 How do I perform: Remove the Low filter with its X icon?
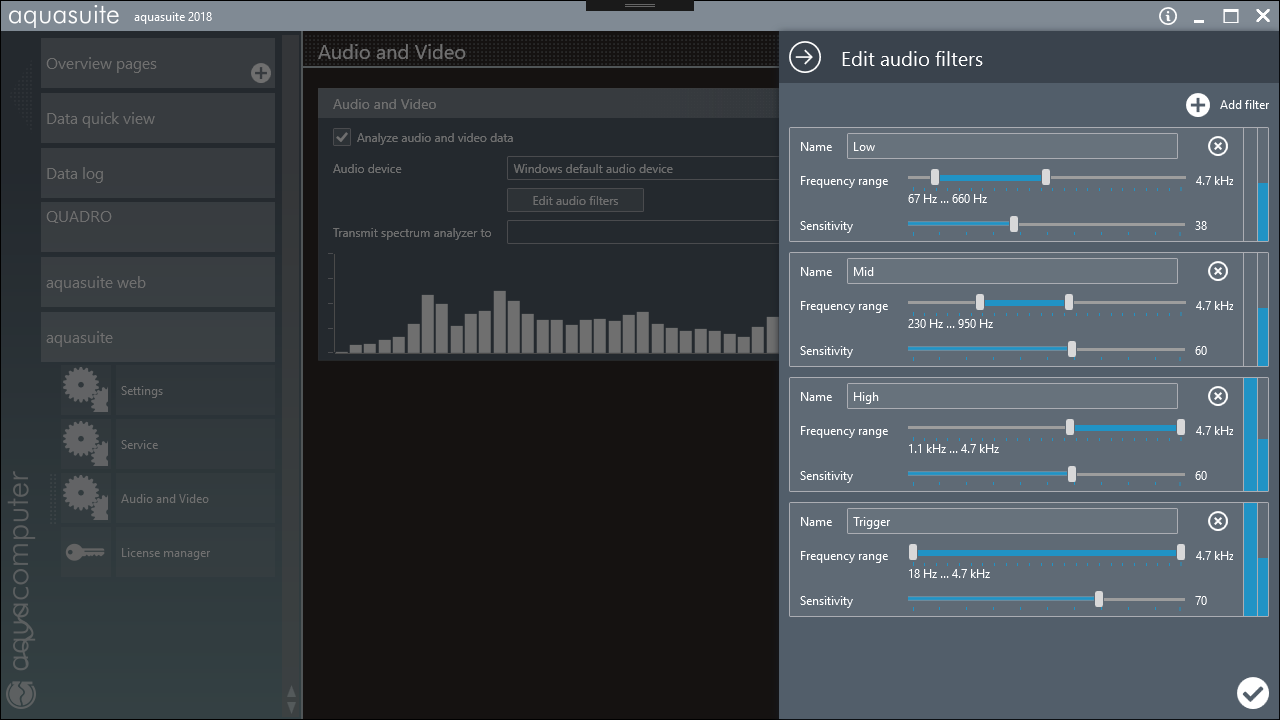1217,146
